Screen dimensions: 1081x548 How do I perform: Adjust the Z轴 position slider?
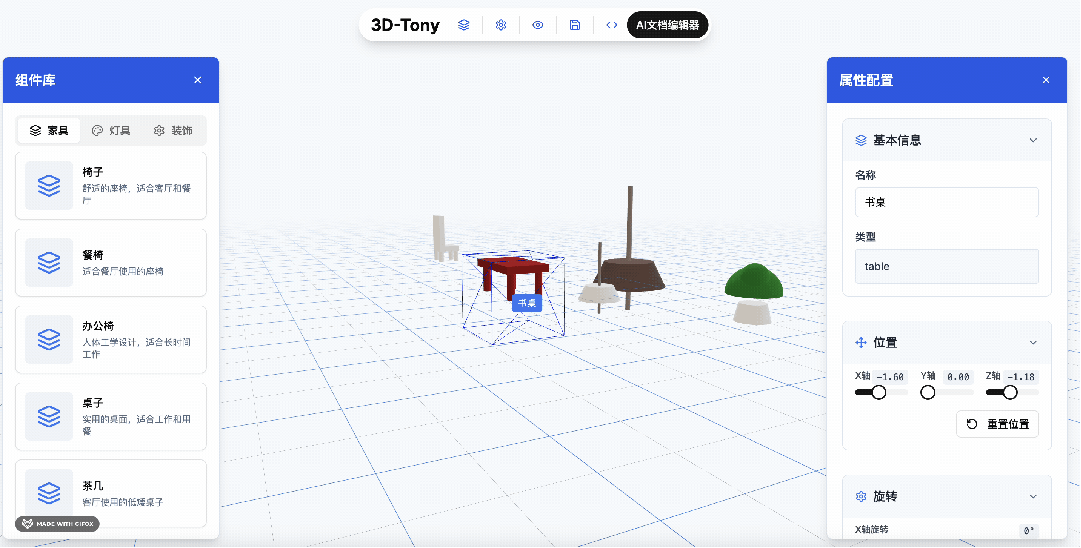[x=1012, y=392]
